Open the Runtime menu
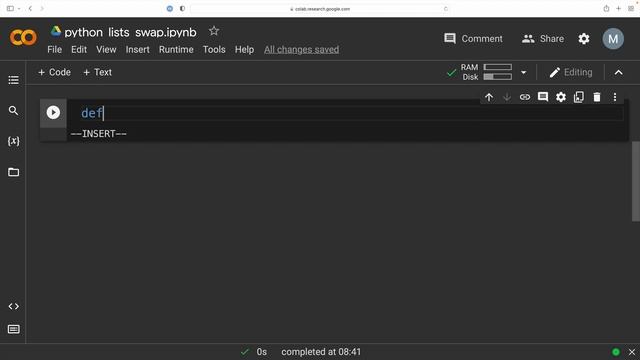Image resolution: width=640 pixels, height=360 pixels. (x=176, y=49)
